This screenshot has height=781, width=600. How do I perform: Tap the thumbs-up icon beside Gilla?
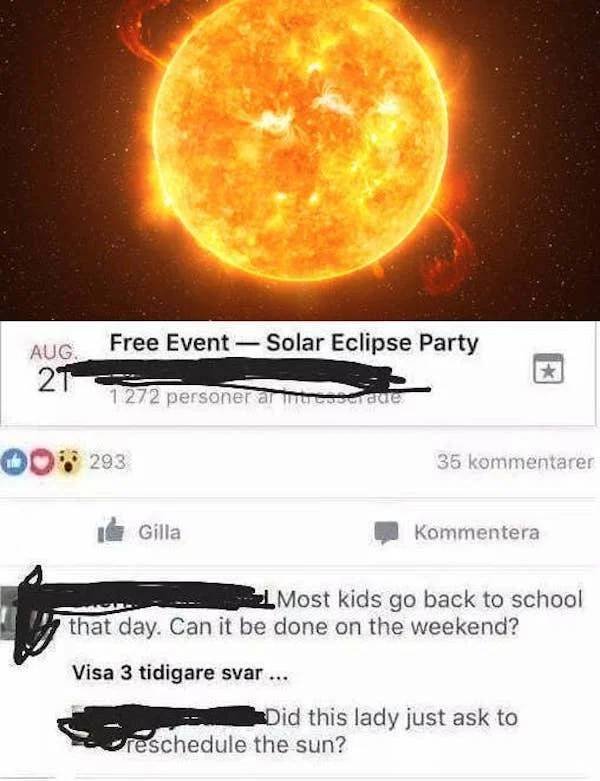111,530
